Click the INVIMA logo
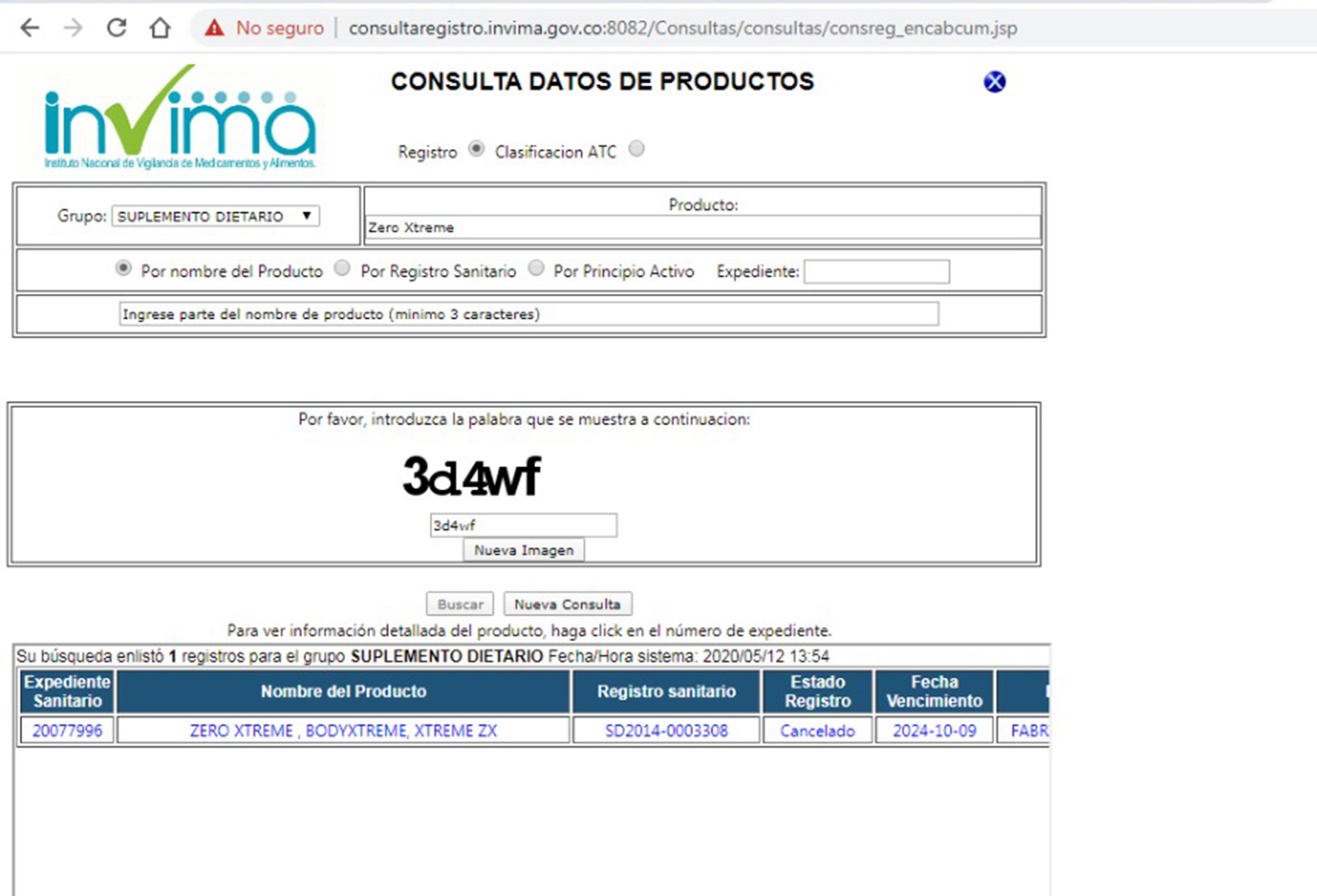Viewport: 1317px width, 896px height. coord(180,117)
